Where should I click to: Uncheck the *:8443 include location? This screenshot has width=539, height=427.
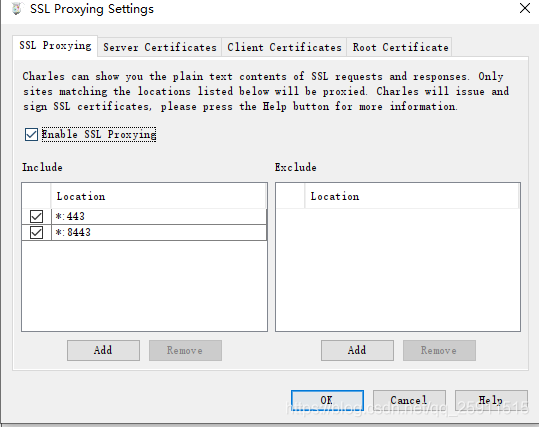click(x=36, y=232)
